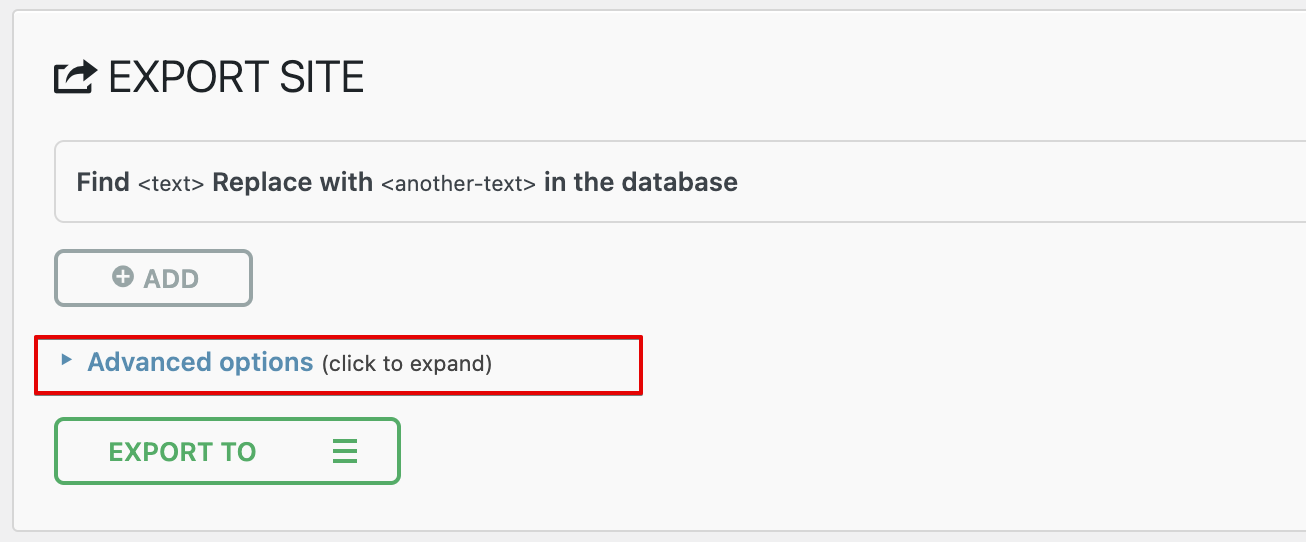Image resolution: width=1306 pixels, height=542 pixels.
Task: Open the Advanced options link
Action: (200, 362)
